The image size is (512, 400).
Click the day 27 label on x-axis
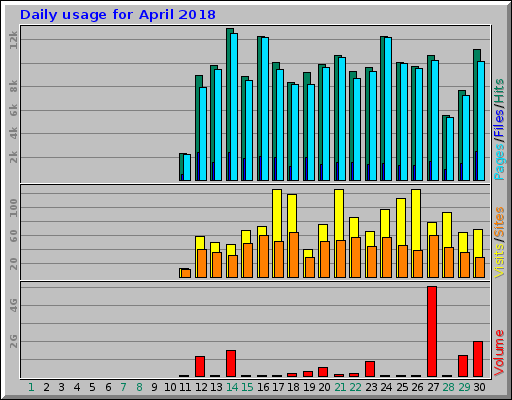(433, 387)
